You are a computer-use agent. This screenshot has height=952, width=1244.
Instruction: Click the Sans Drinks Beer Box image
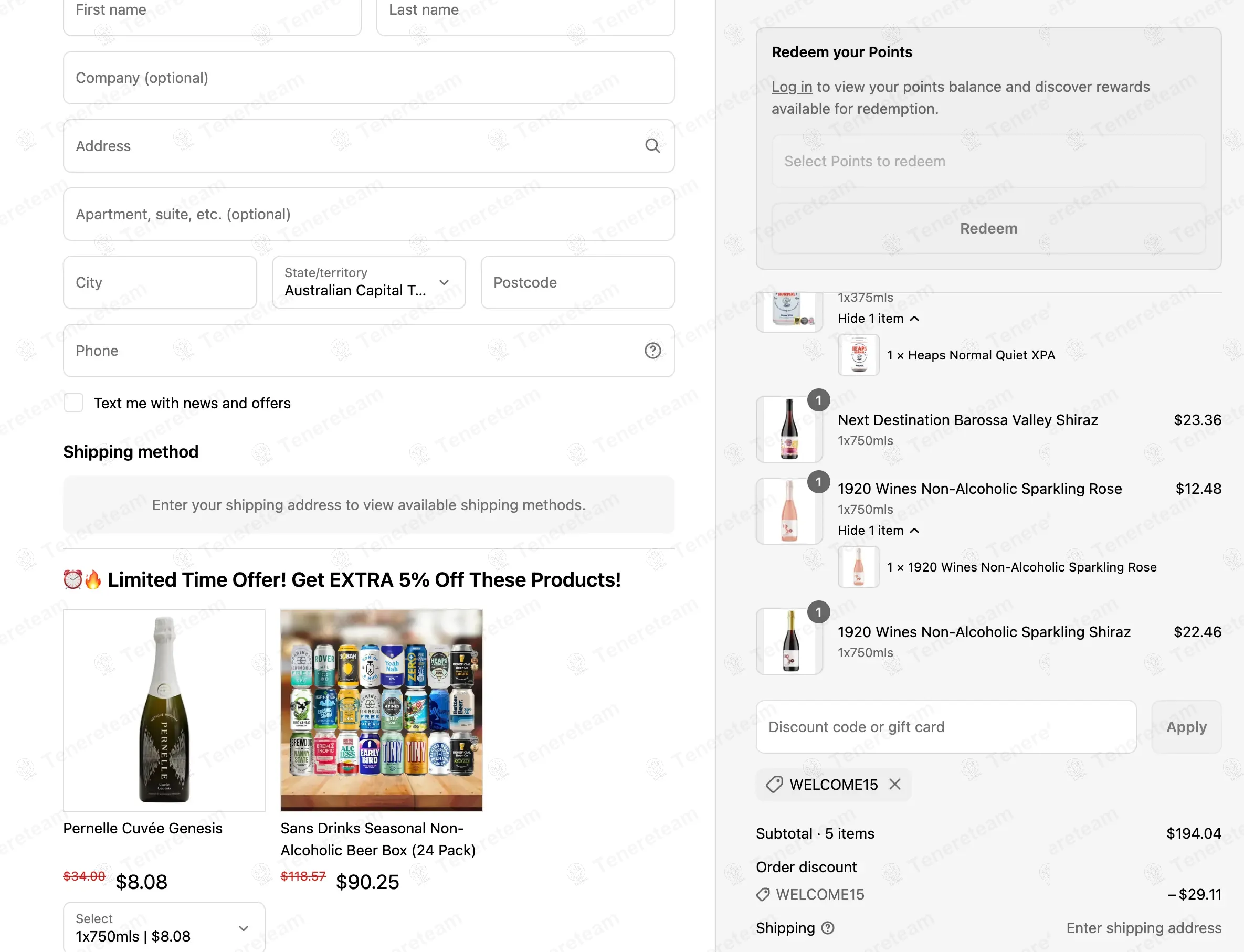(382, 710)
